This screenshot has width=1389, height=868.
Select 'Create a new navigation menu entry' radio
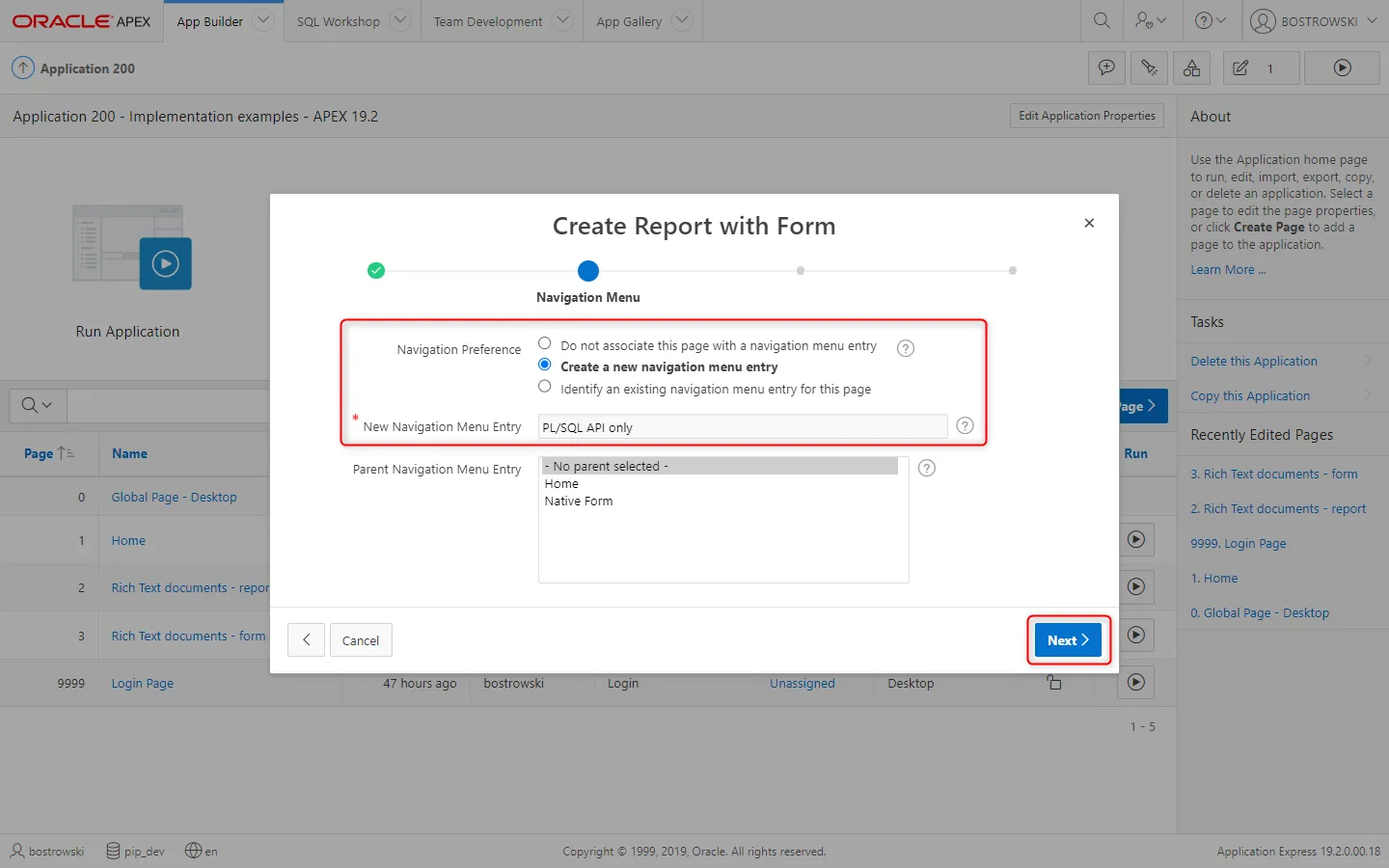coord(545,366)
